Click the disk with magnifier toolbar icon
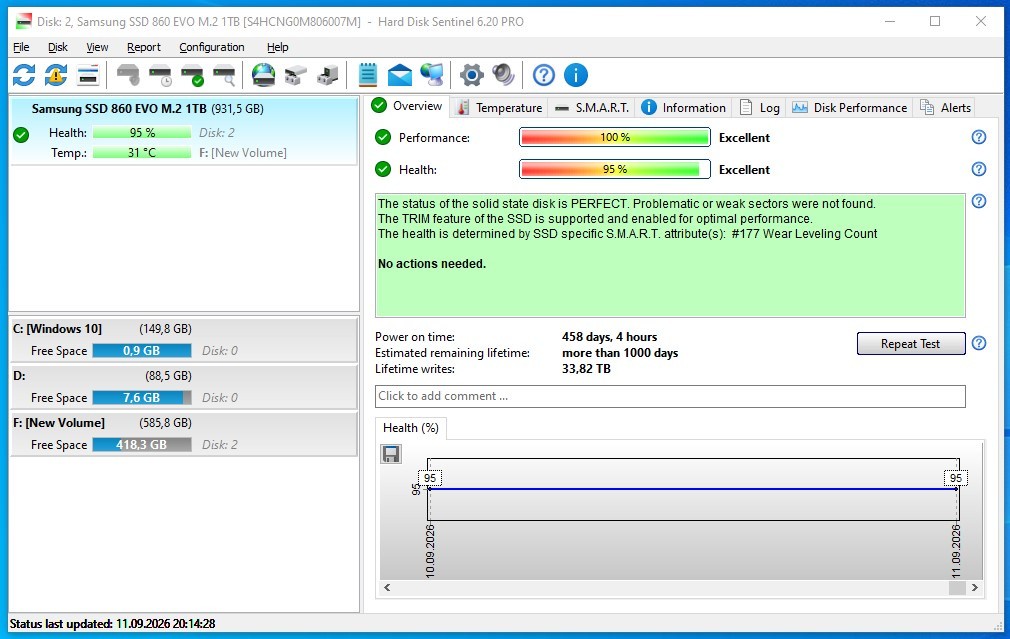Image resolution: width=1010 pixels, height=639 pixels. [x=224, y=75]
